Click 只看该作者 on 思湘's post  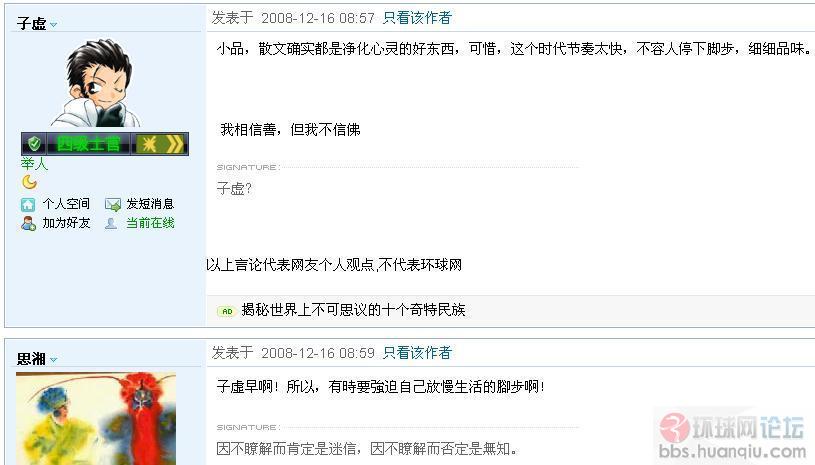(x=417, y=353)
